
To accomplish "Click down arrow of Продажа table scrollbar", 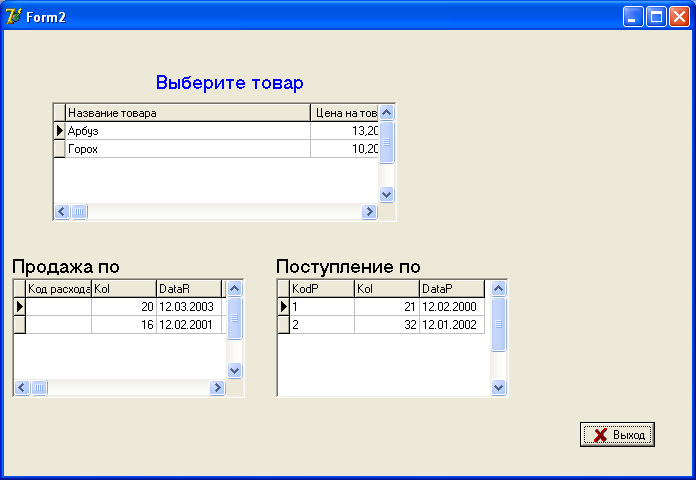I will pos(234,370).
